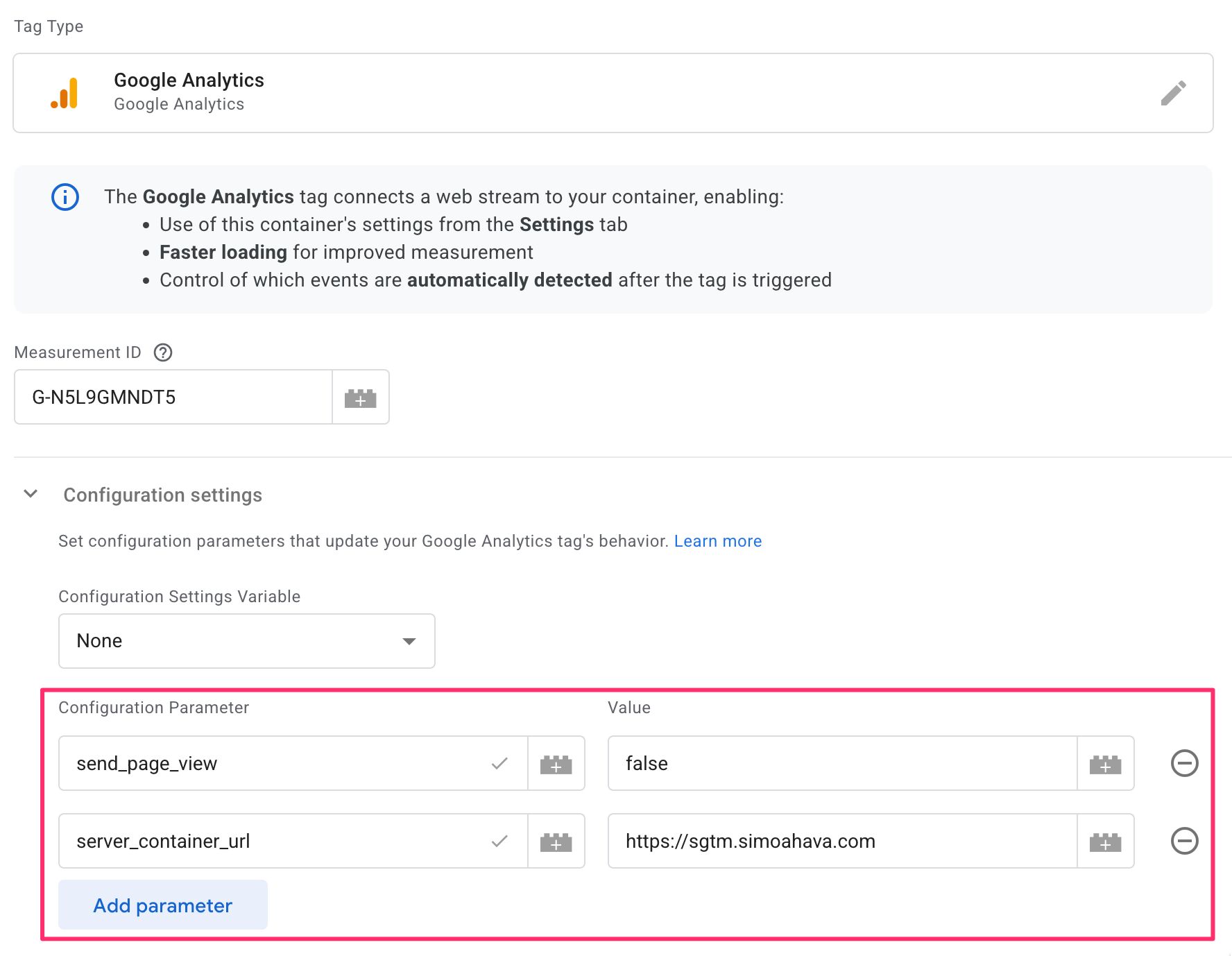Click the checkmark in the send_page_view field
Viewport: 1232px width, 956px height.
point(499,763)
